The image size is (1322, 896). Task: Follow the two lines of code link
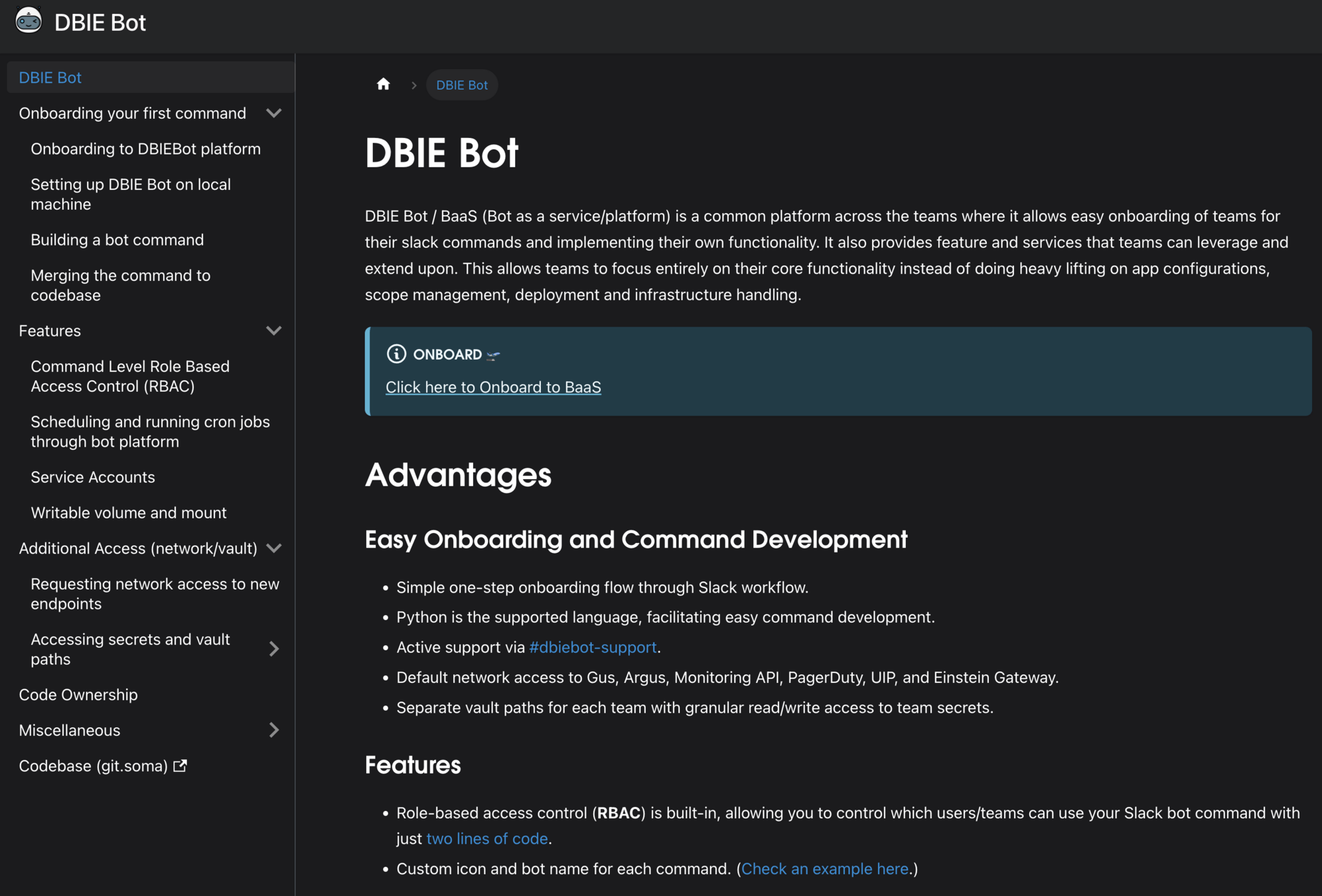[x=486, y=839]
